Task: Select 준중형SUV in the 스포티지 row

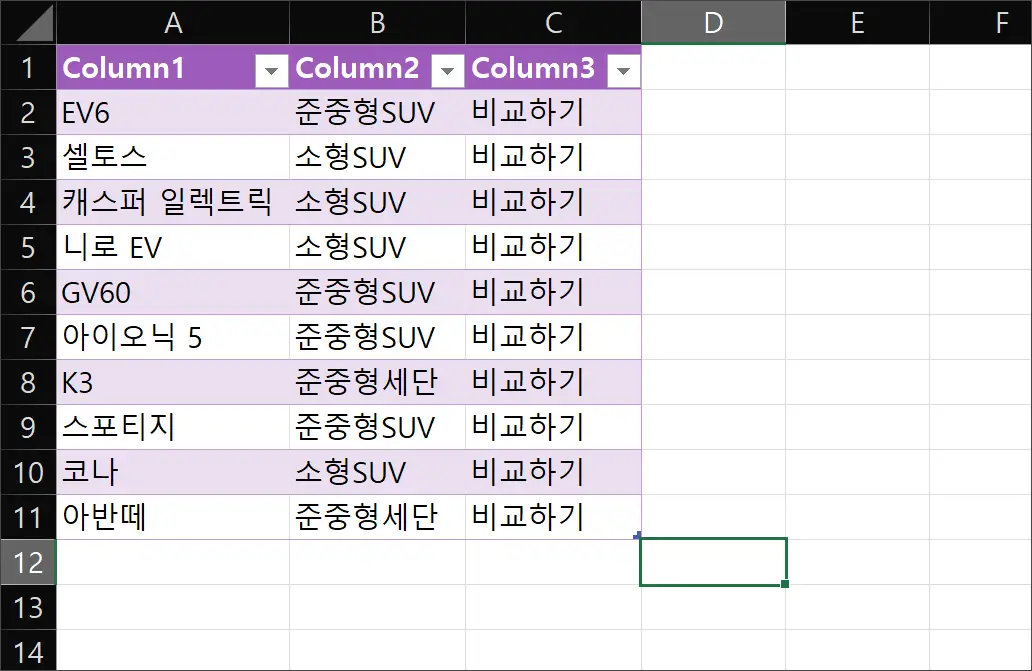Action: [x=377, y=427]
